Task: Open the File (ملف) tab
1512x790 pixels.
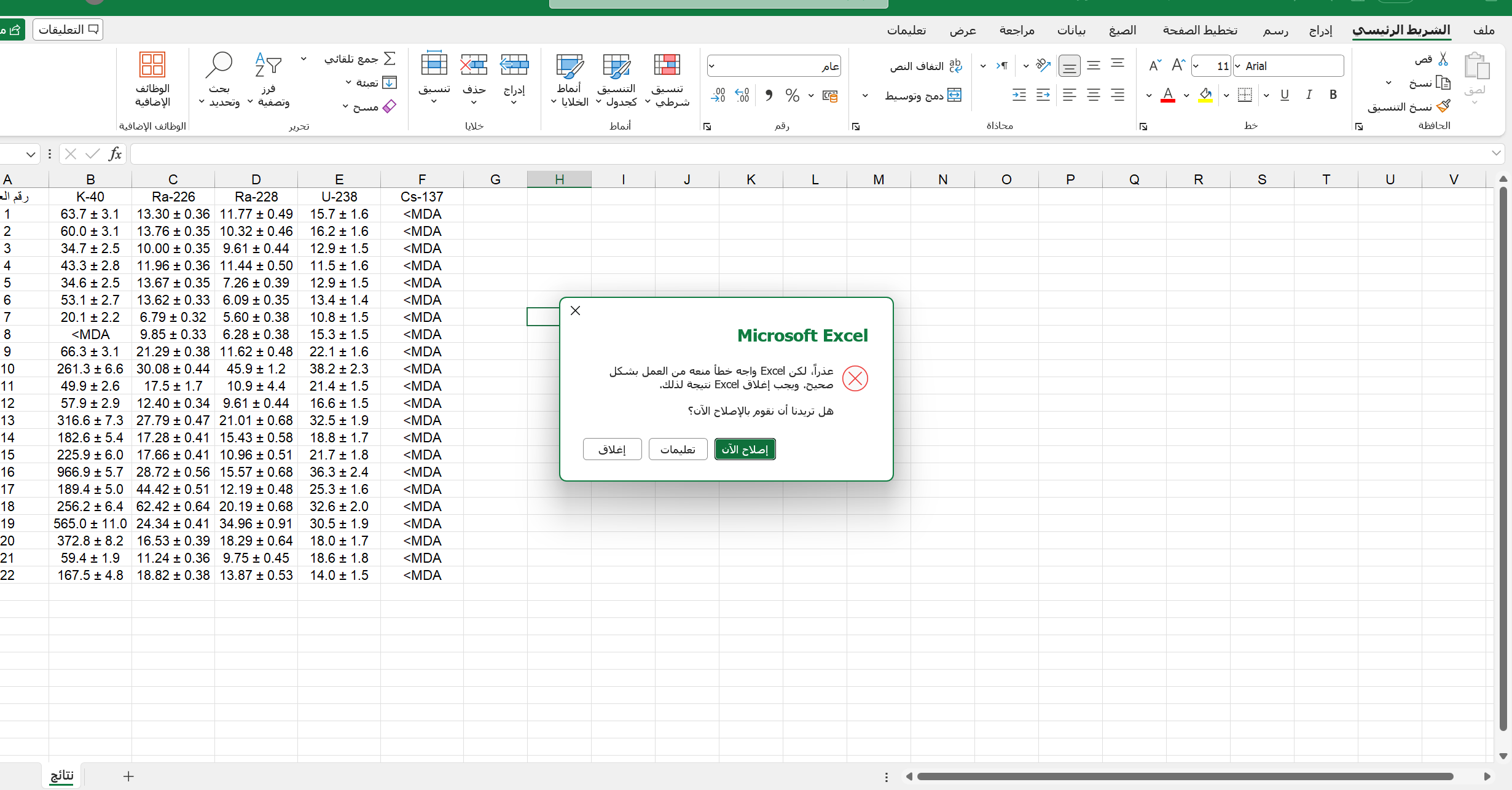Action: click(1484, 30)
